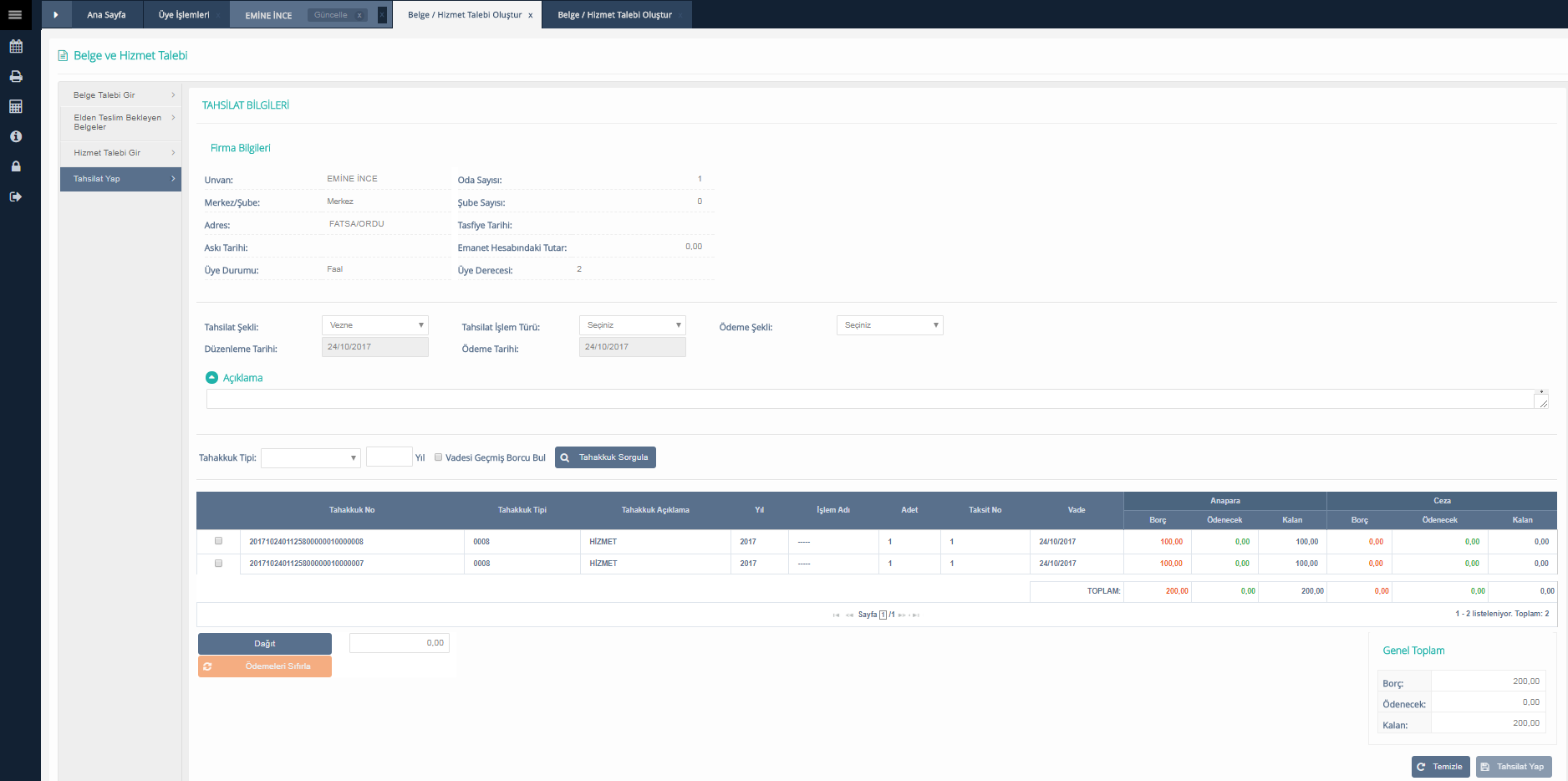
Task: Open the Ödeme Şekli dropdown
Action: pyautogui.click(x=890, y=325)
